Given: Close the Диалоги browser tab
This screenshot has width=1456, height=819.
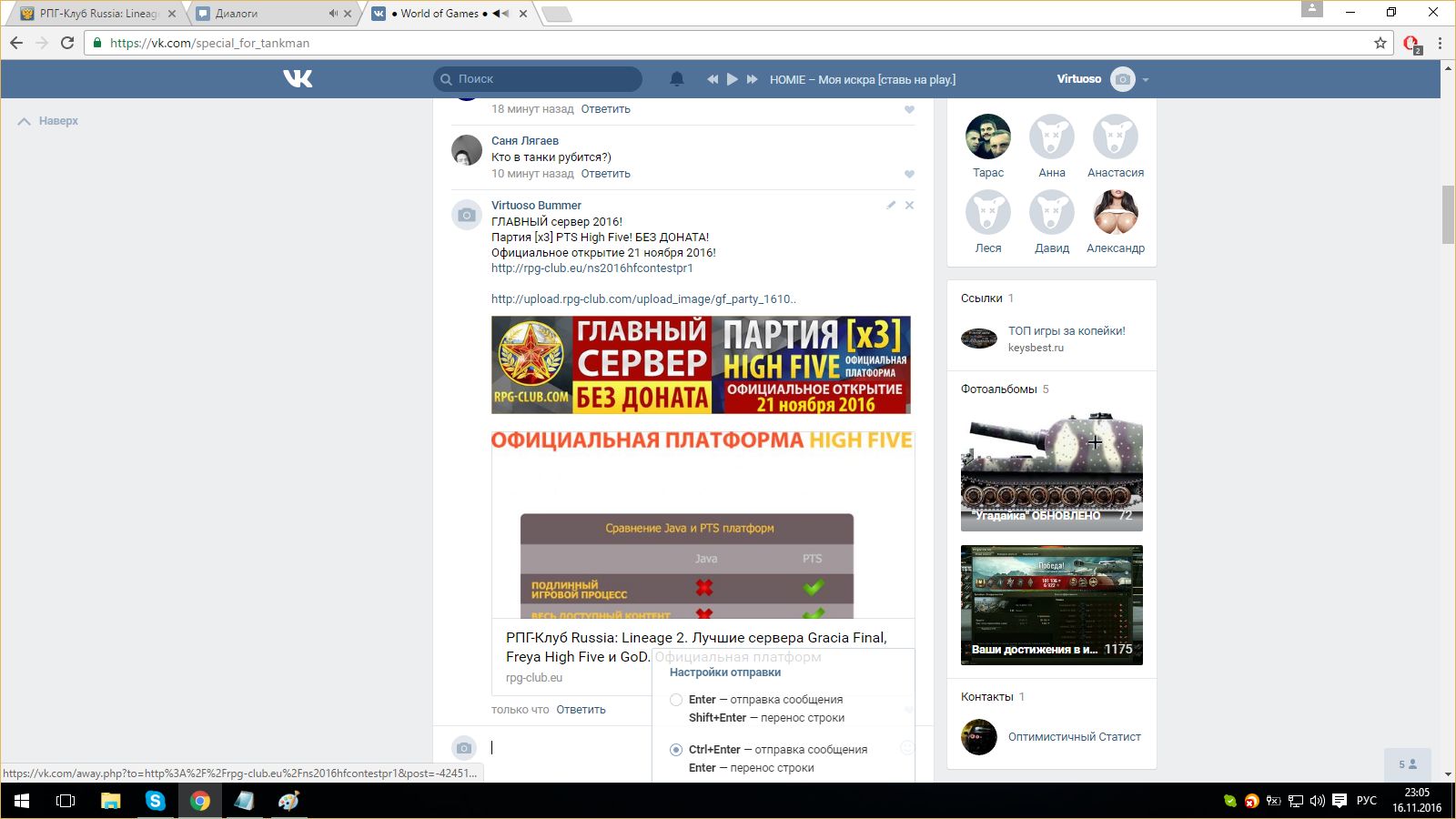Looking at the screenshot, I should (348, 14).
